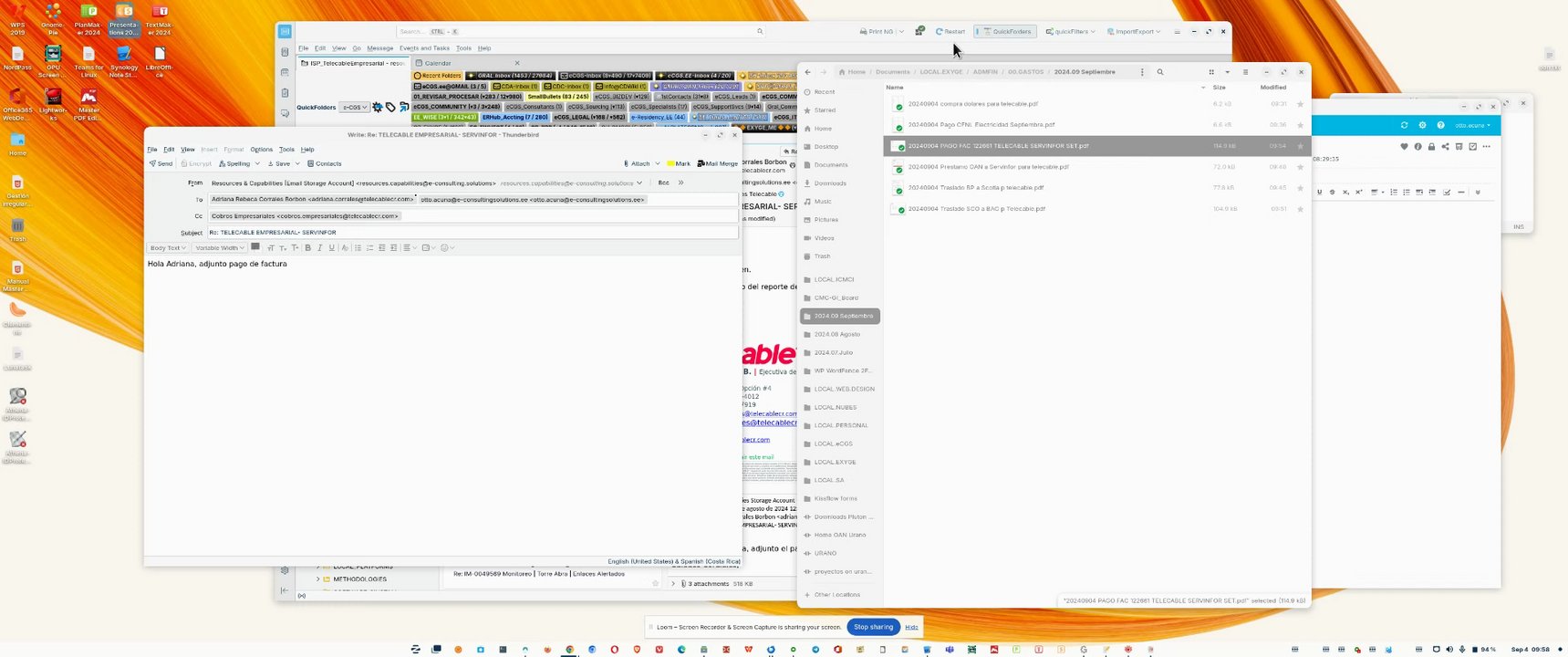Sort files by Size column
Viewport: 1568px width, 657px height.
tap(1219, 88)
